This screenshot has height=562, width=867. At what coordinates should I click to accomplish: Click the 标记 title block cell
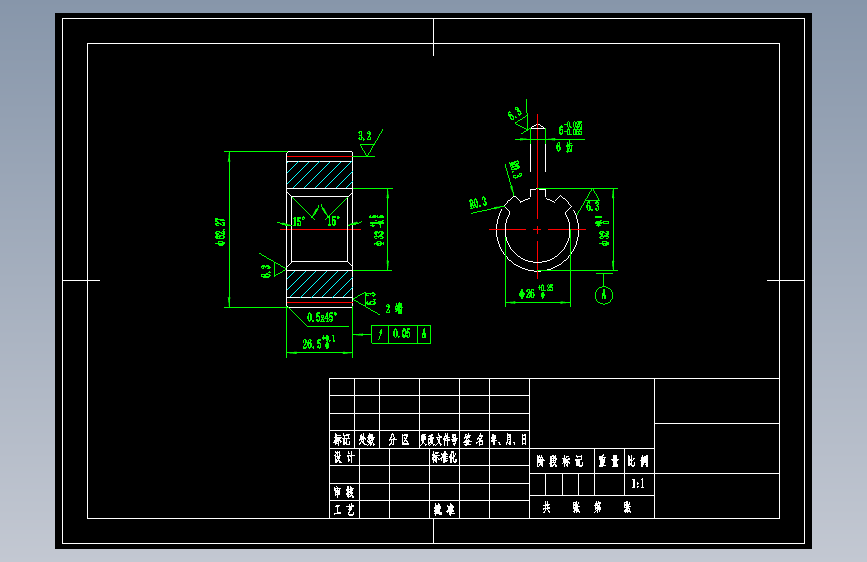click(342, 440)
